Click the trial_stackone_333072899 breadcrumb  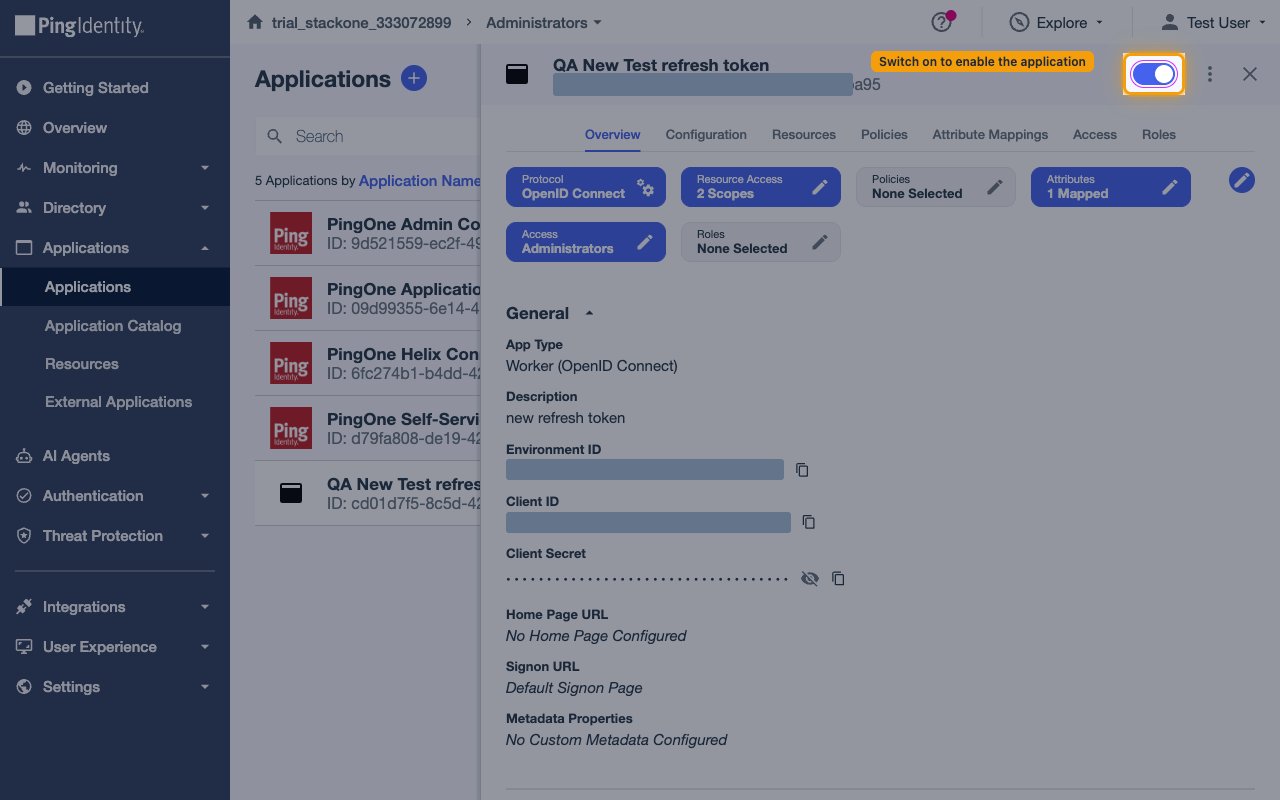click(x=361, y=22)
